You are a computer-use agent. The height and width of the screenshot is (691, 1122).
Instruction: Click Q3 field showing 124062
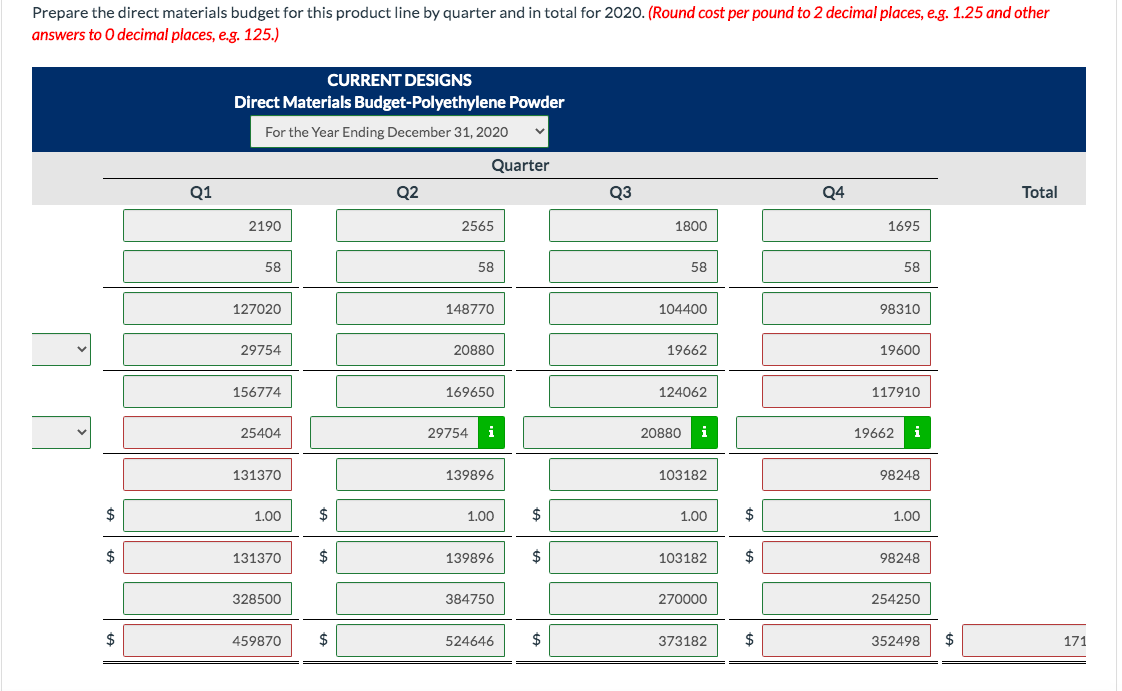tap(633, 392)
